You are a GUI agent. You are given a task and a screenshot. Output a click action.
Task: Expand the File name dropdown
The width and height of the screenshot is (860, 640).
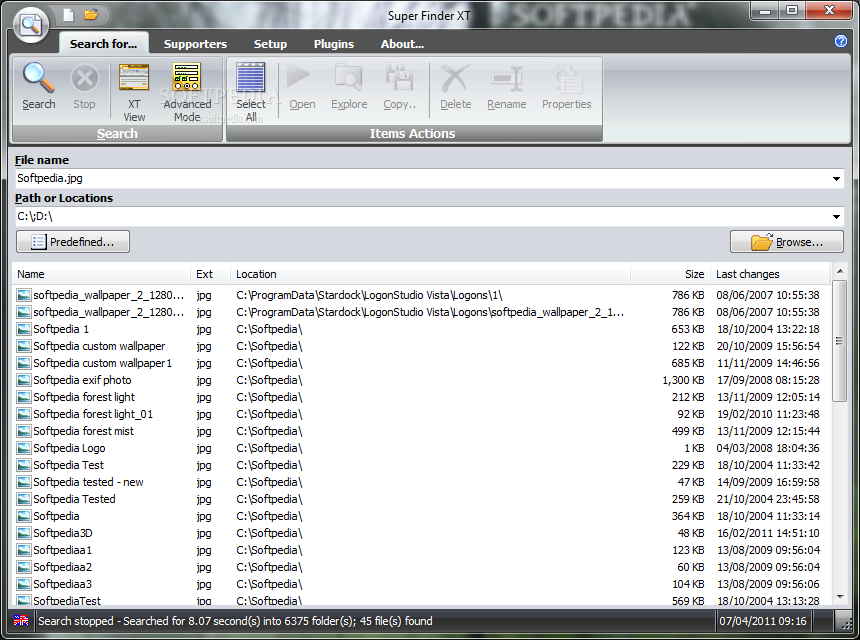(x=836, y=179)
